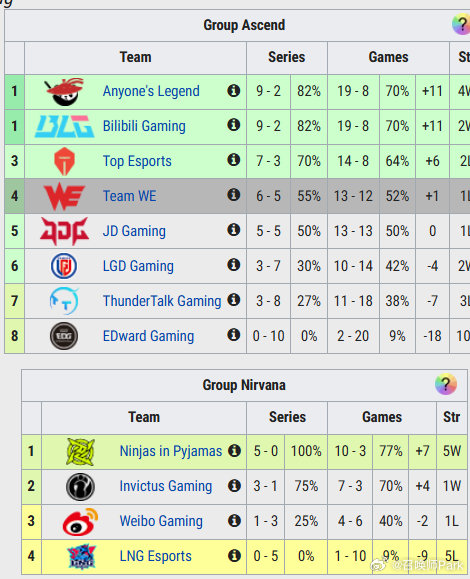Open Group Ascend colorful help icon

point(461,25)
